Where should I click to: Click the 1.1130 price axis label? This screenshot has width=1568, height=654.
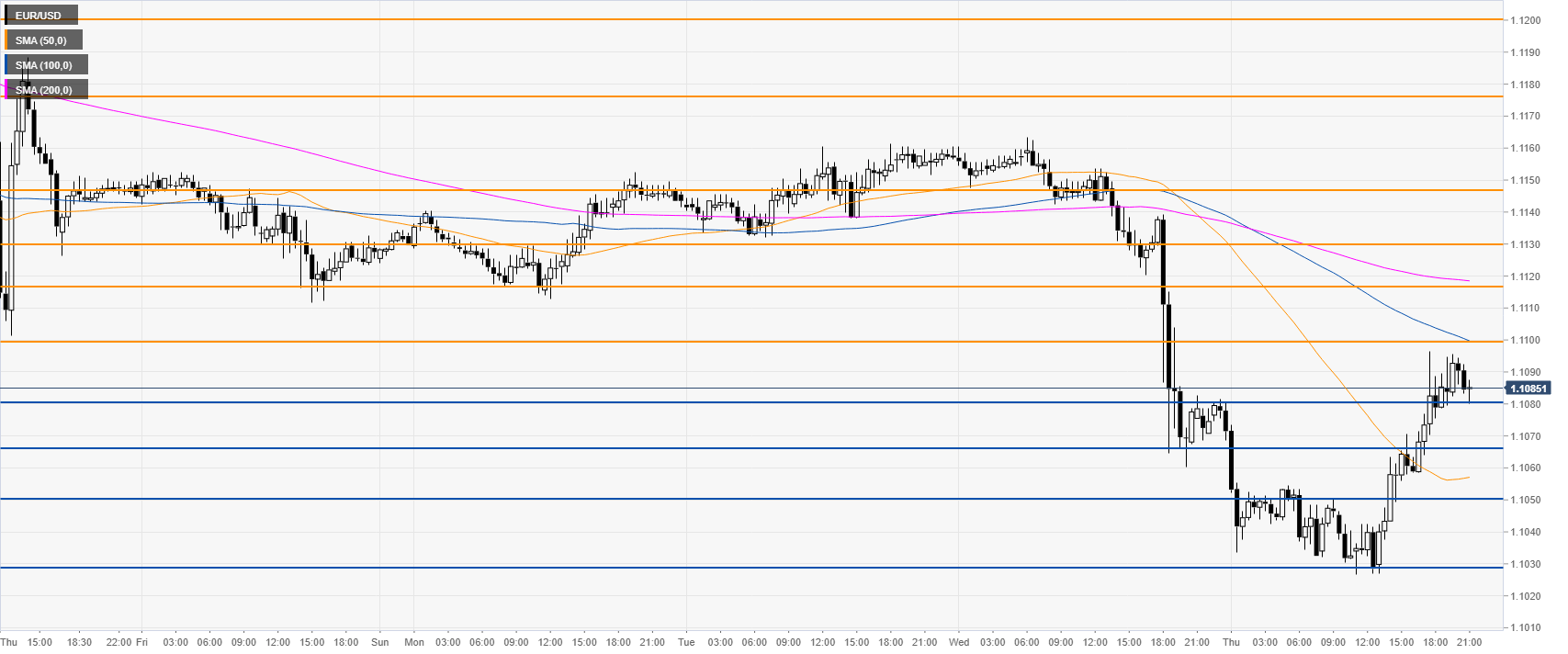click(1525, 244)
